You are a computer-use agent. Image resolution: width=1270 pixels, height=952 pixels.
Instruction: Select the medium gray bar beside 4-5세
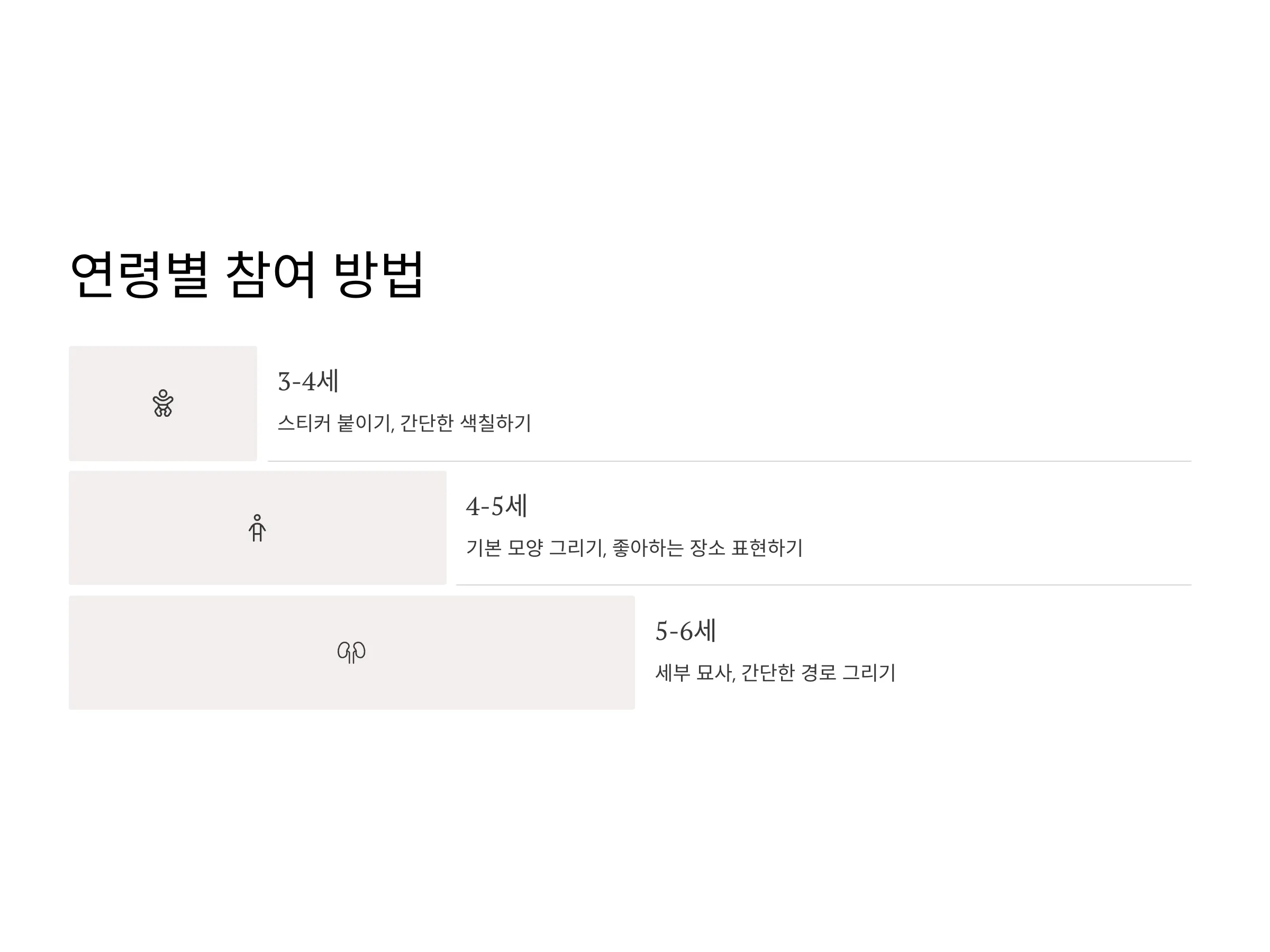pyautogui.click(x=258, y=528)
